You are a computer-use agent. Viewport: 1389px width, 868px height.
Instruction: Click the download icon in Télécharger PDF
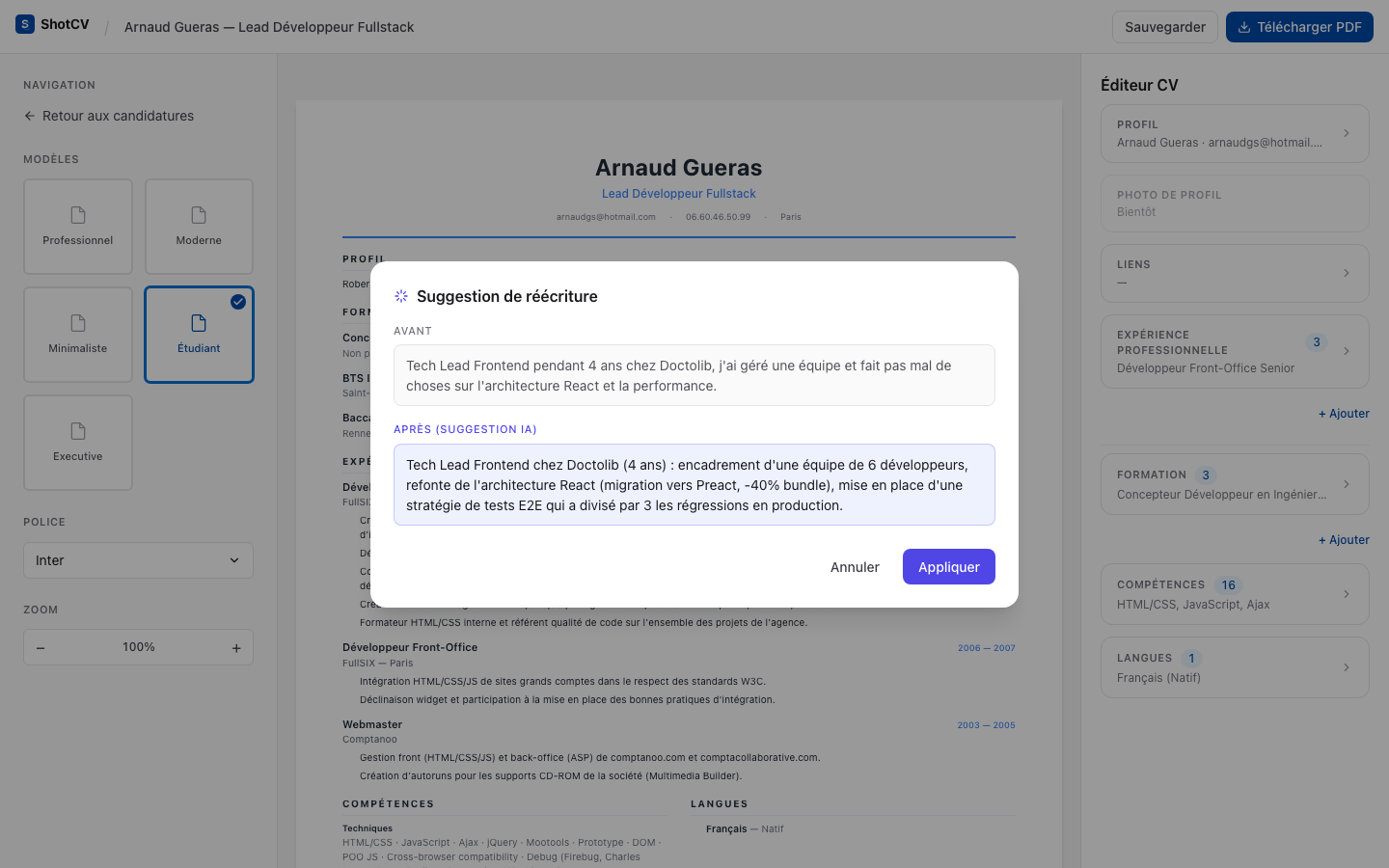(1244, 27)
